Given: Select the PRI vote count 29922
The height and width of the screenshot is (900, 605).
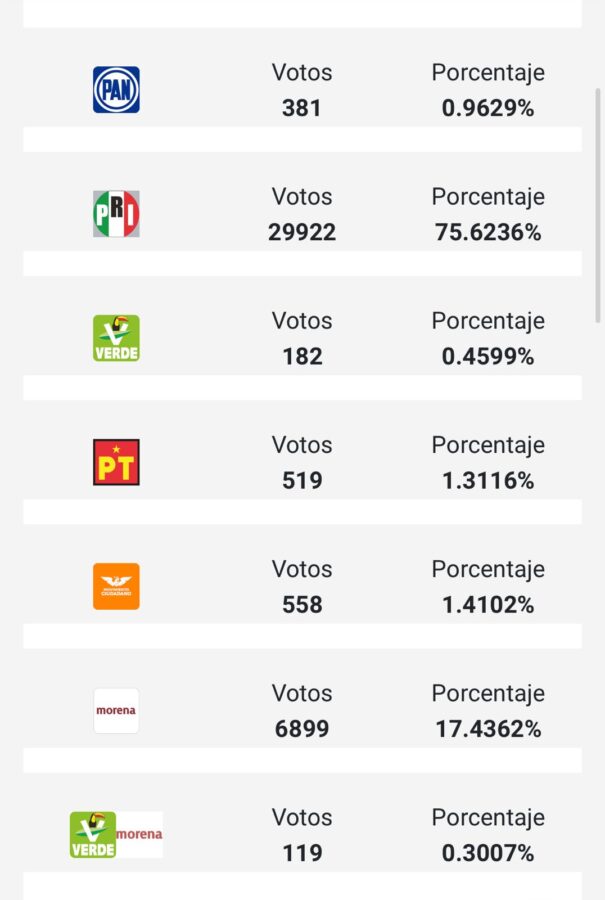Looking at the screenshot, I should coord(302,233).
